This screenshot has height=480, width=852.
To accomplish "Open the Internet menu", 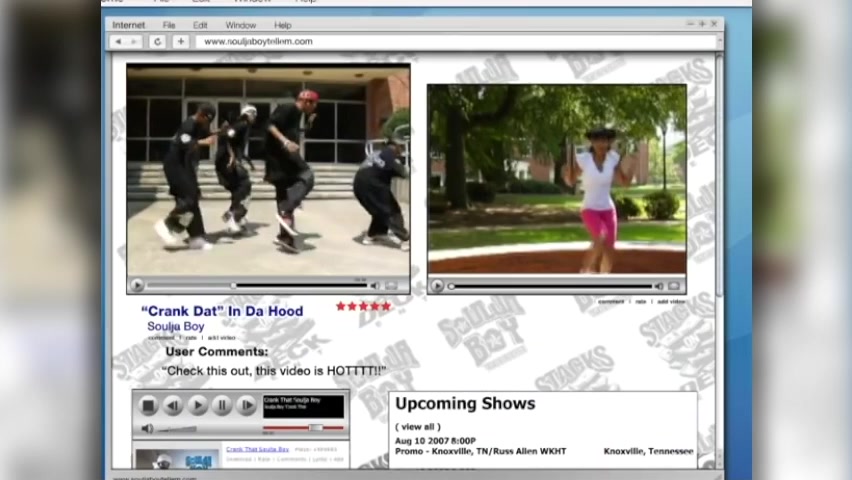I will [128, 25].
